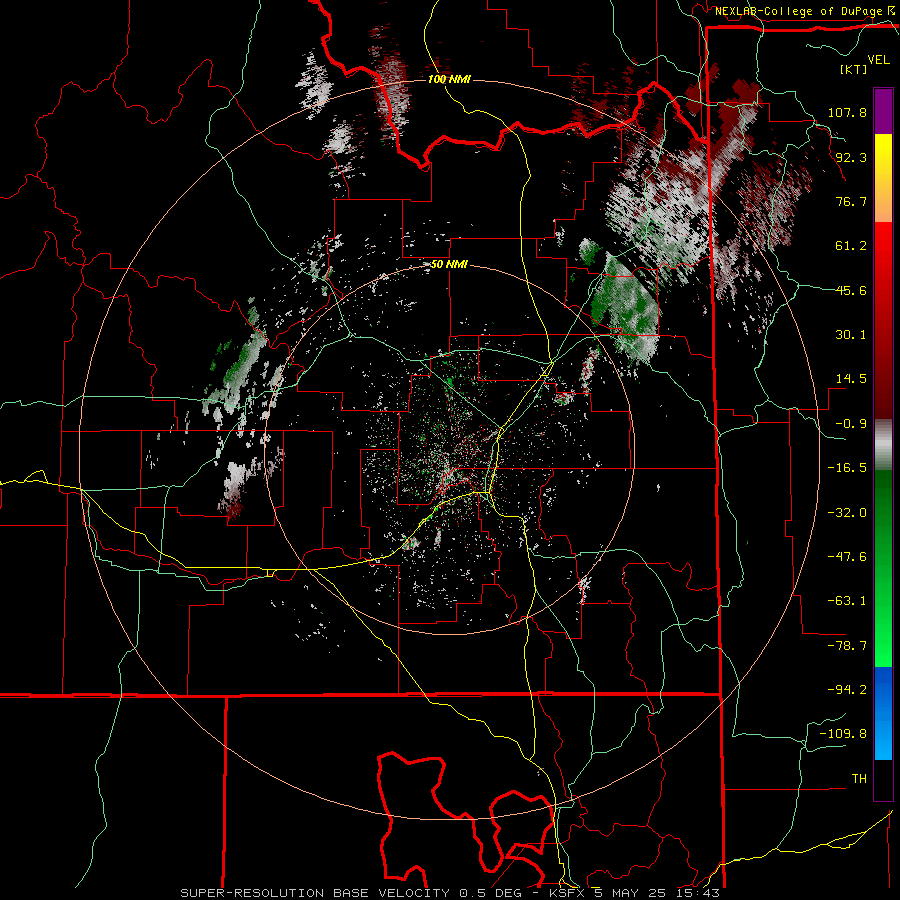Click the -94.2 legend value
Viewport: 900px width, 900px height.
(847, 690)
